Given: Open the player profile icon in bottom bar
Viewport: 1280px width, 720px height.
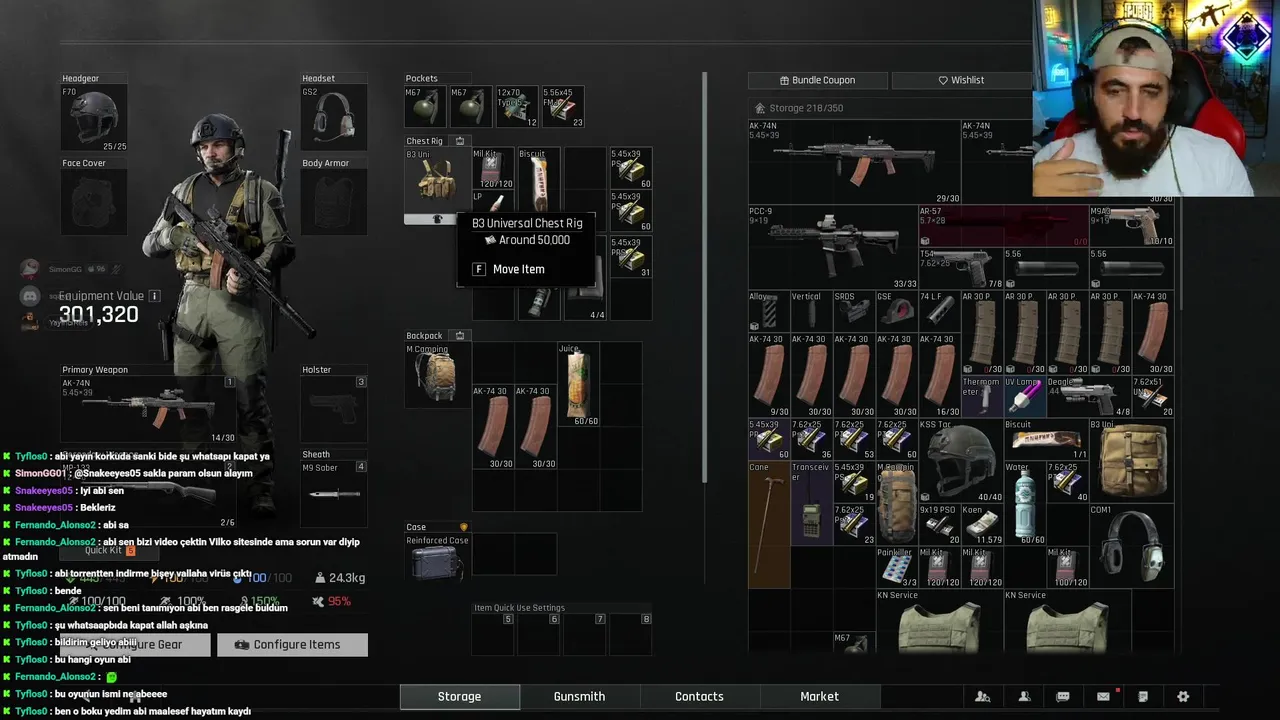Looking at the screenshot, I should click(x=1024, y=697).
